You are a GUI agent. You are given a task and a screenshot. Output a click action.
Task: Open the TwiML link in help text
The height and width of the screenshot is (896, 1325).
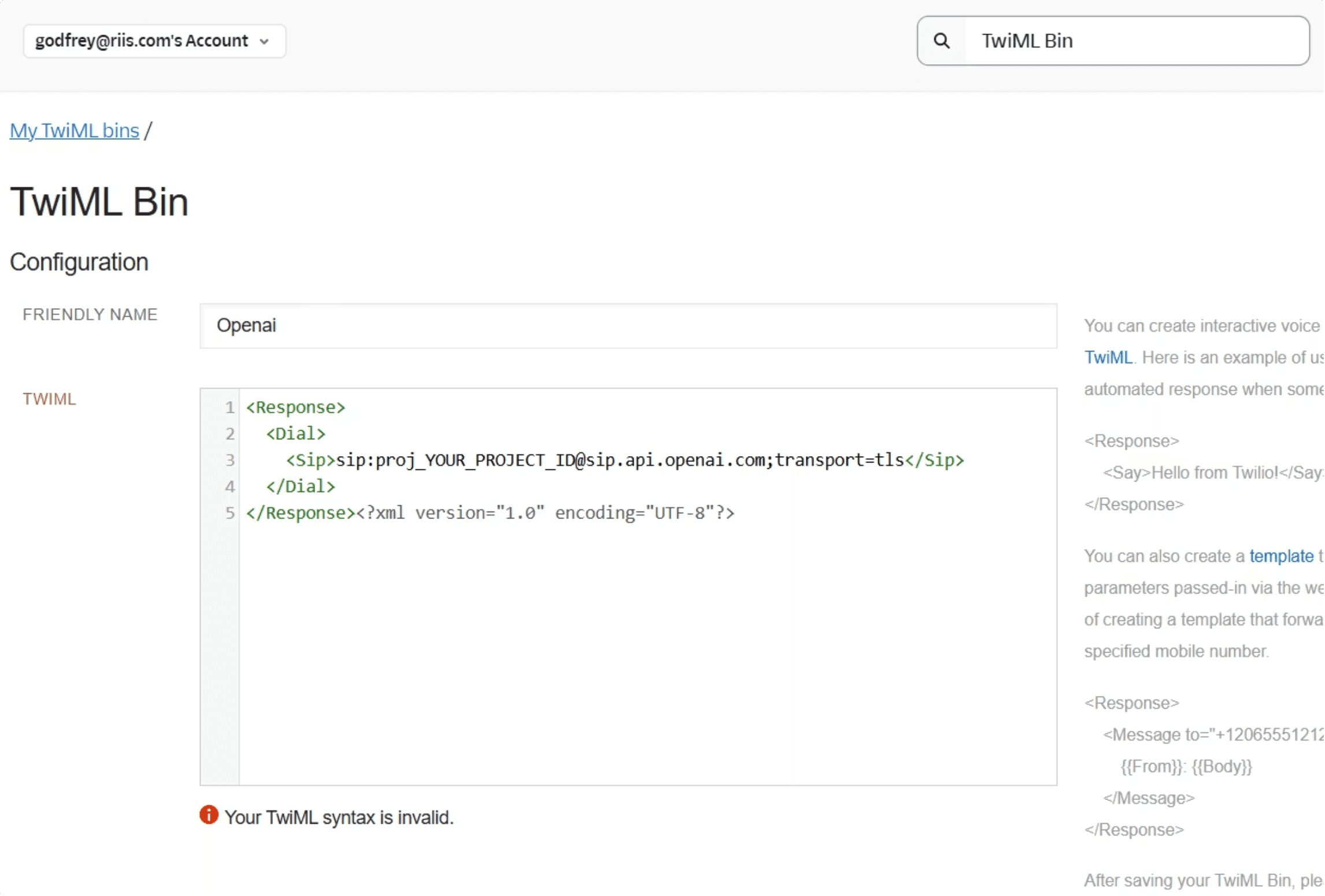[x=1109, y=358]
